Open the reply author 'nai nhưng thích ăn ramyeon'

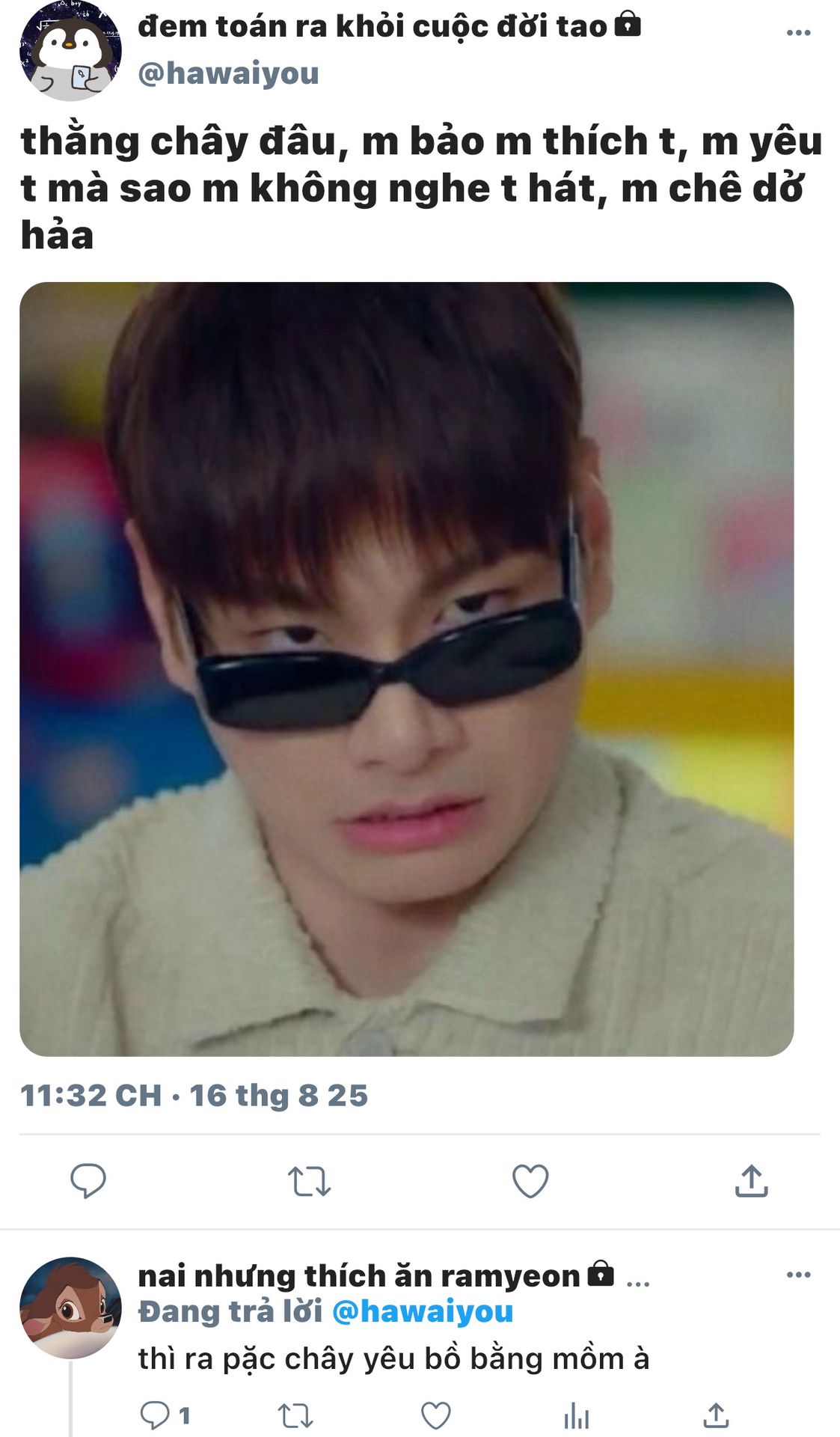(359, 1275)
